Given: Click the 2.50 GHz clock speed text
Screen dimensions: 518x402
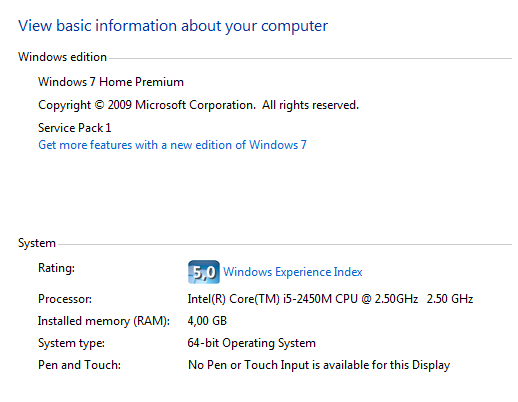Looking at the screenshot, I should click(x=450, y=299).
